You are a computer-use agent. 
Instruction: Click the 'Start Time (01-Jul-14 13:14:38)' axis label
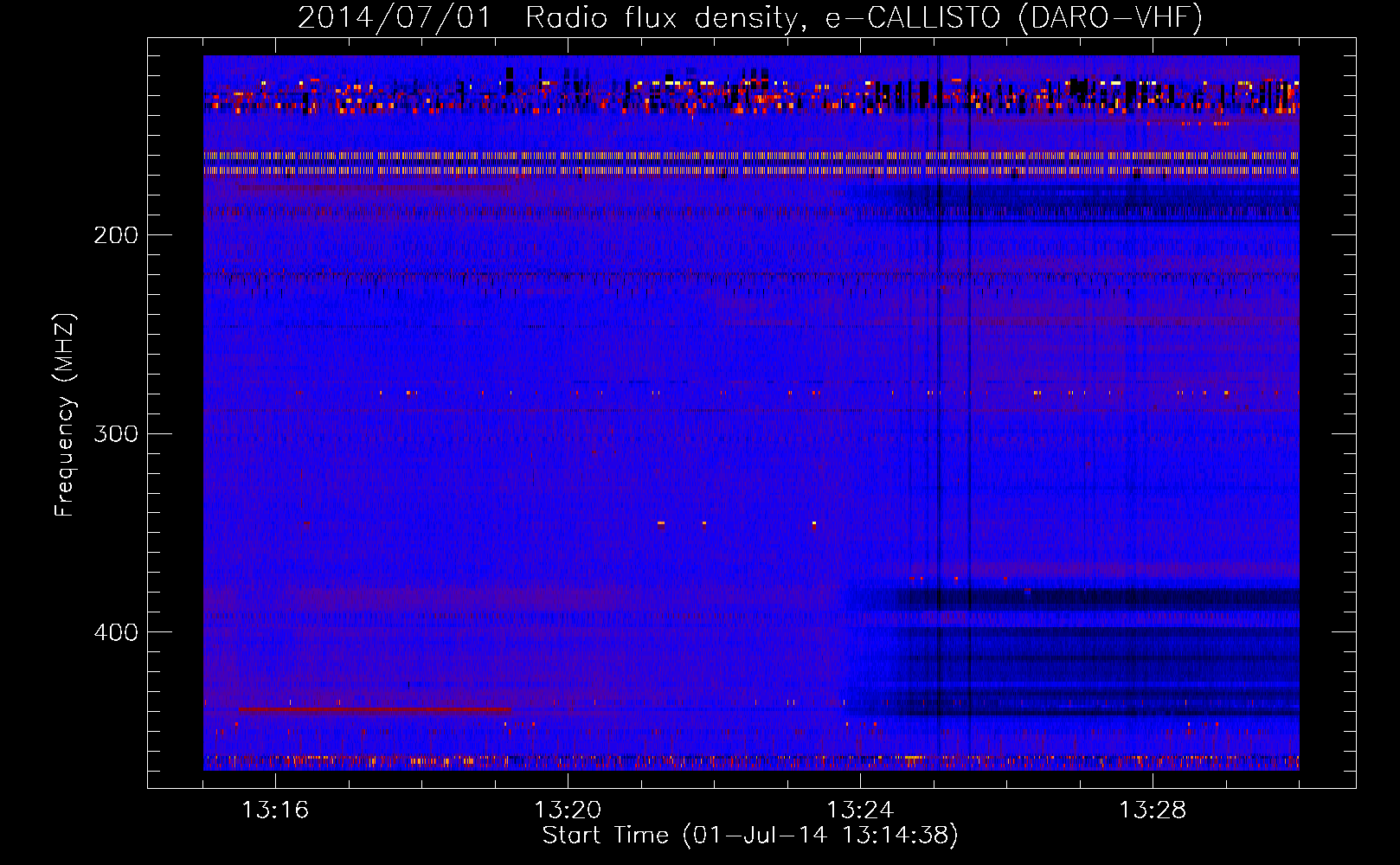pyautogui.click(x=750, y=836)
